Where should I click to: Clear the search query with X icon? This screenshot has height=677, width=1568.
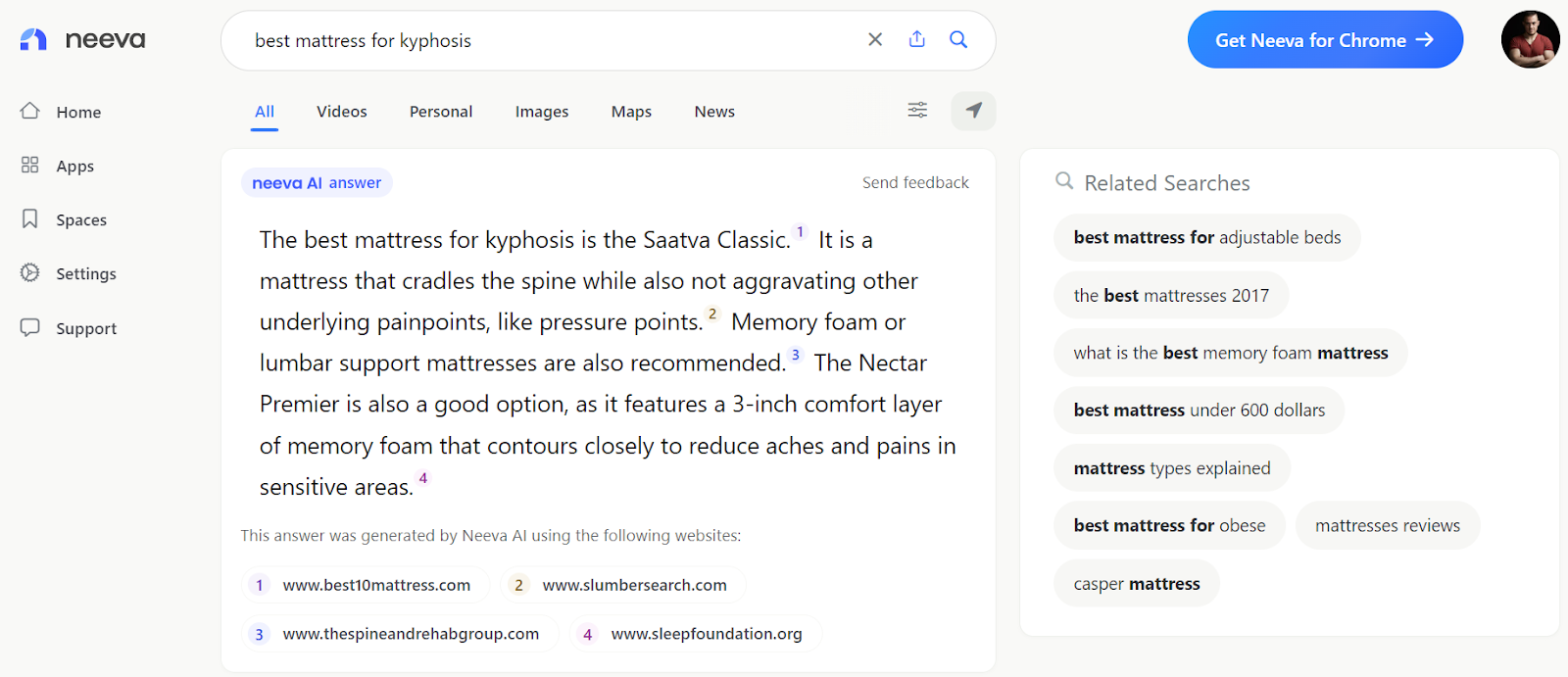click(x=875, y=39)
